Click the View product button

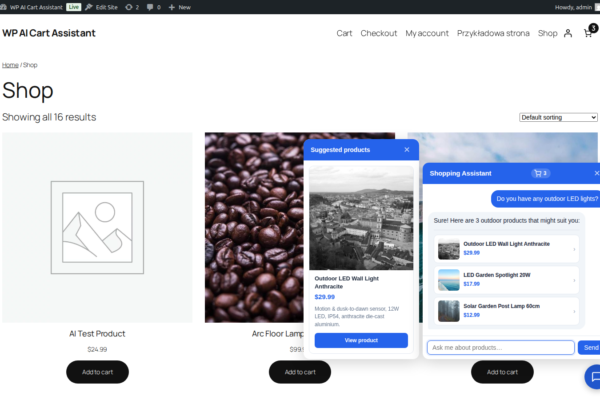coord(361,340)
